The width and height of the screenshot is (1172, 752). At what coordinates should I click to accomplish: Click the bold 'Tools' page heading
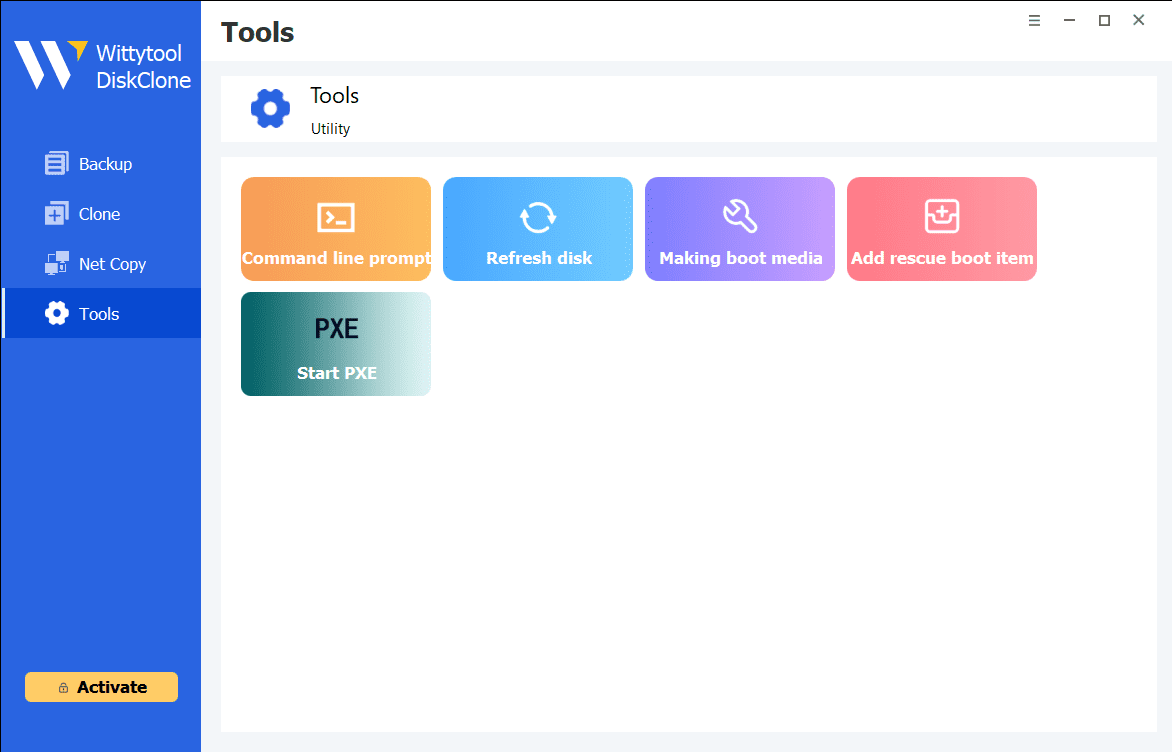point(258,32)
